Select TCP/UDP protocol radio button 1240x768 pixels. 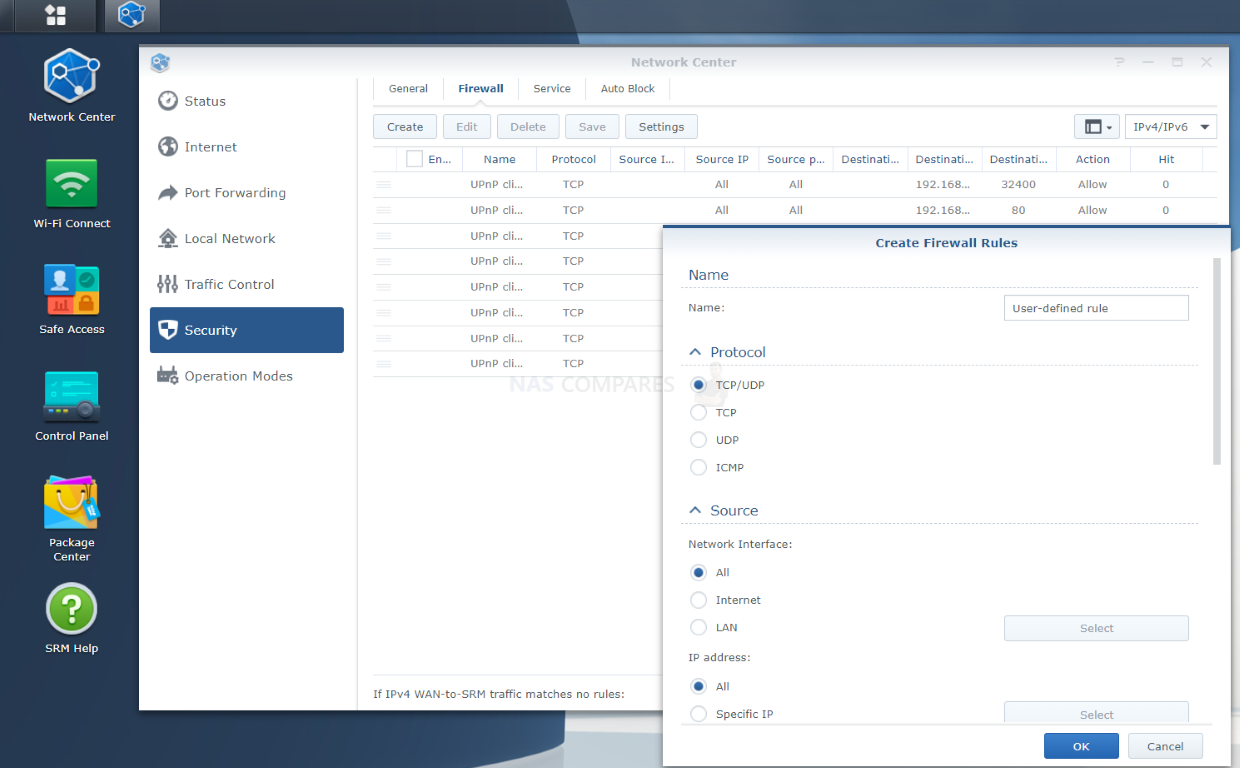pyautogui.click(x=699, y=385)
